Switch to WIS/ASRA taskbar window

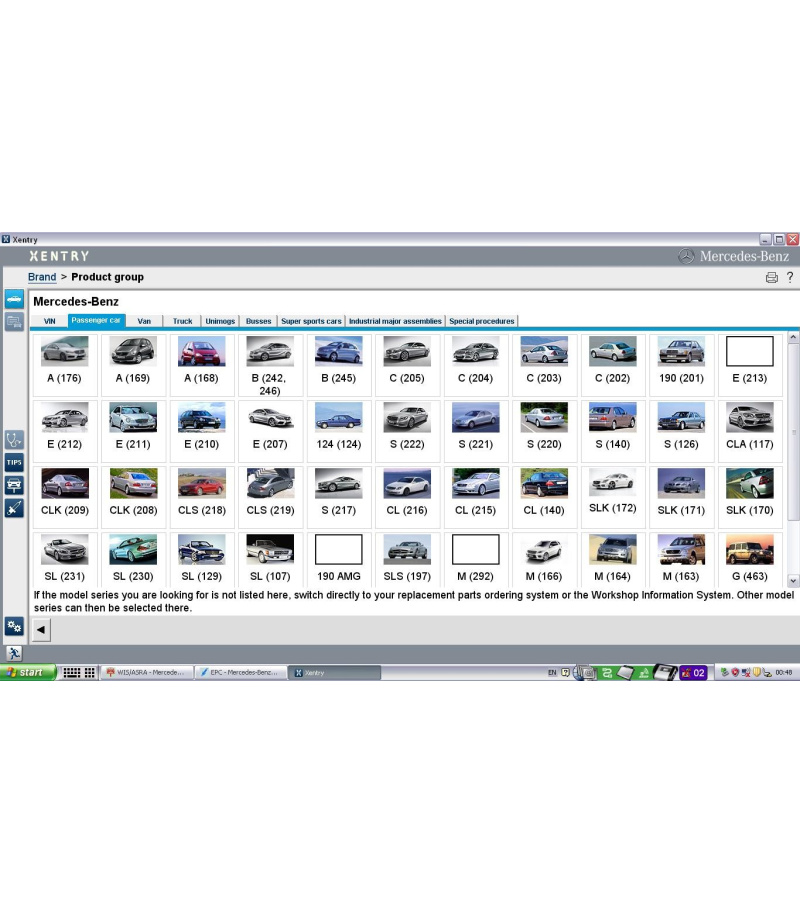(146, 673)
